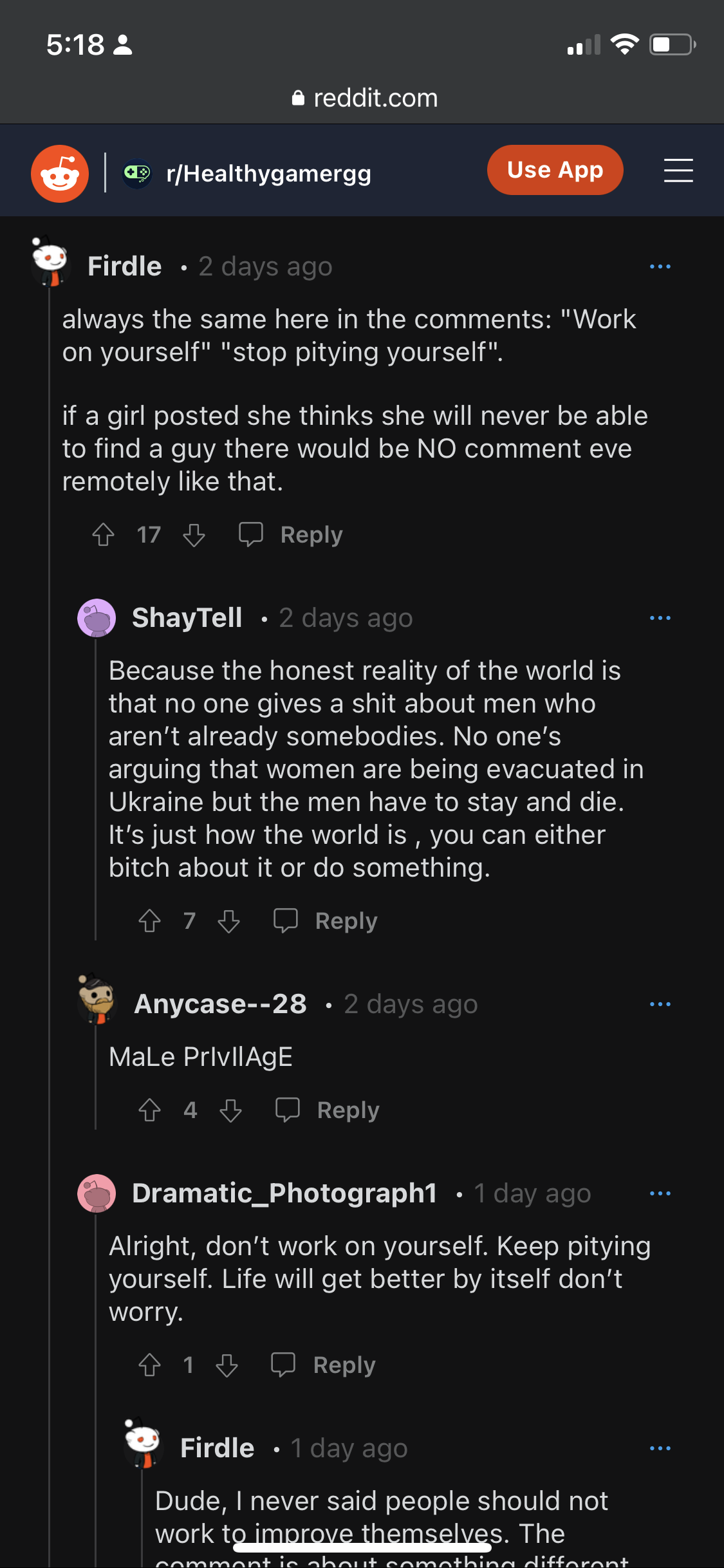Screen dimensions: 724x1568
Task: Open the Reddit home logo
Action: 60,174
